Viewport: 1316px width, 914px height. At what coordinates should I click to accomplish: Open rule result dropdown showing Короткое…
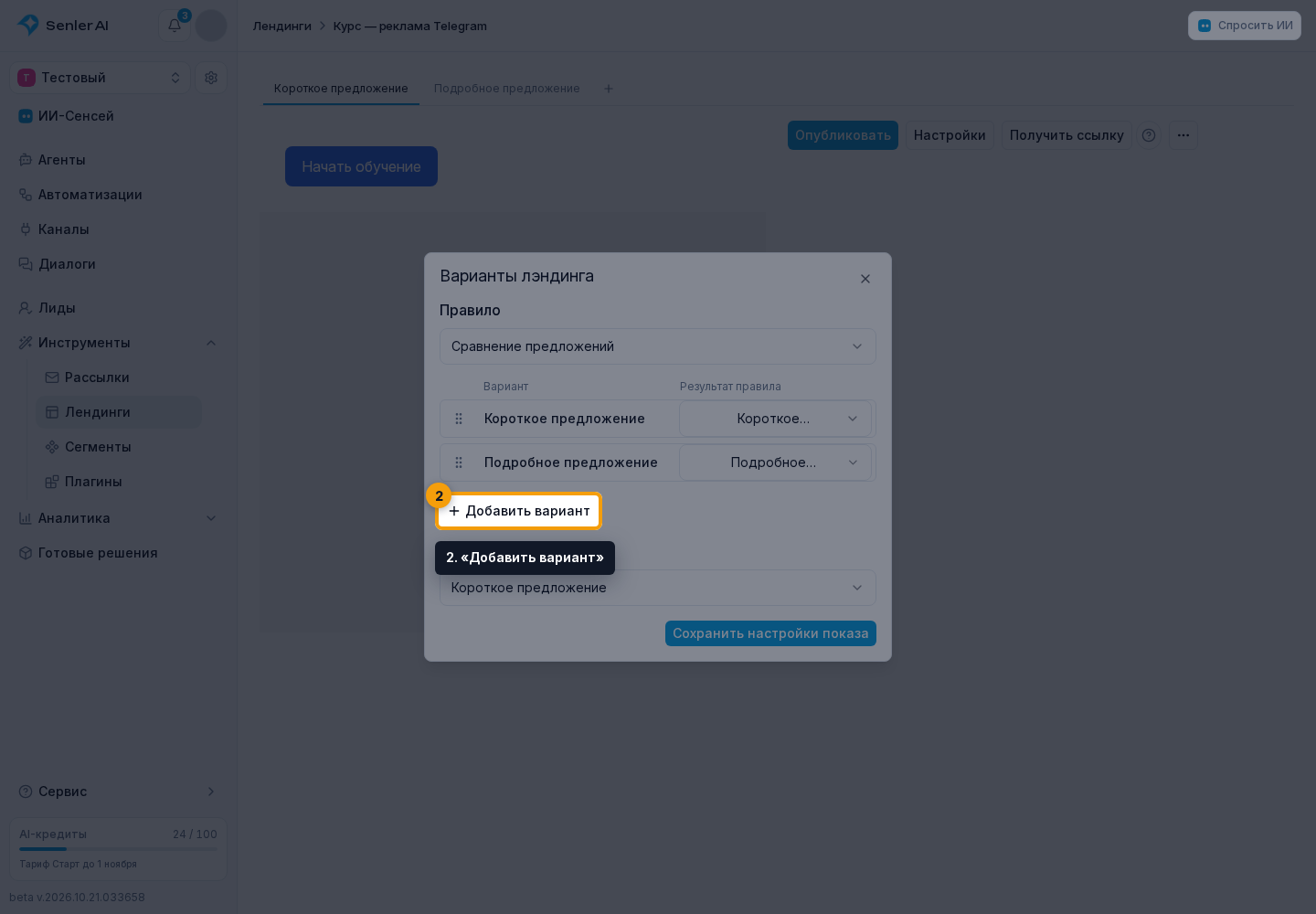pos(775,419)
